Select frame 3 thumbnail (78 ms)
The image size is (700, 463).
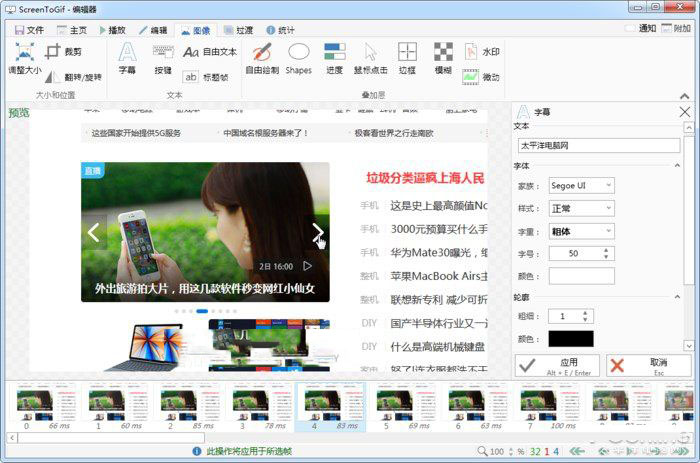[x=259, y=407]
